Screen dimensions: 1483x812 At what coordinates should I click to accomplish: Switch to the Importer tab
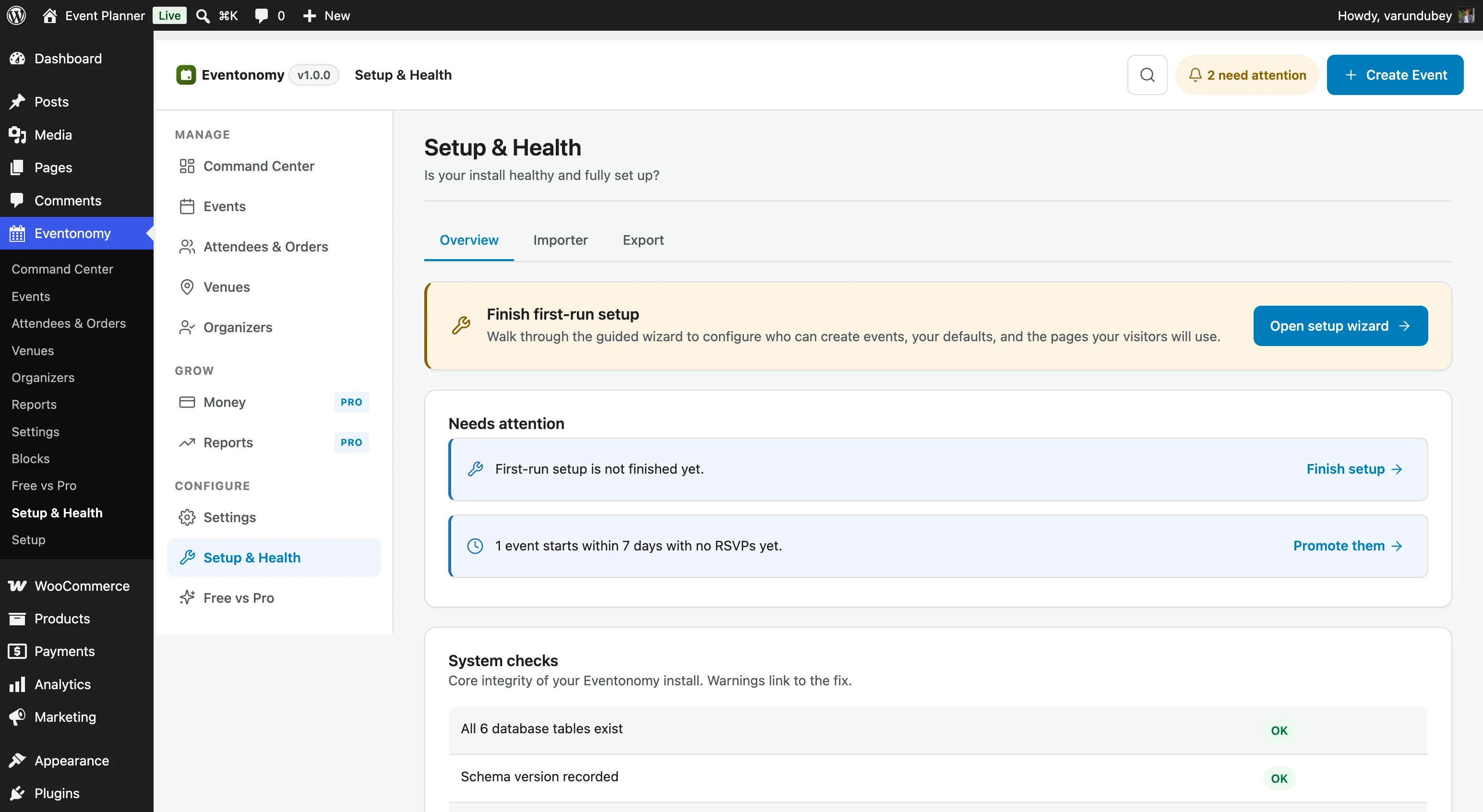pyautogui.click(x=560, y=240)
